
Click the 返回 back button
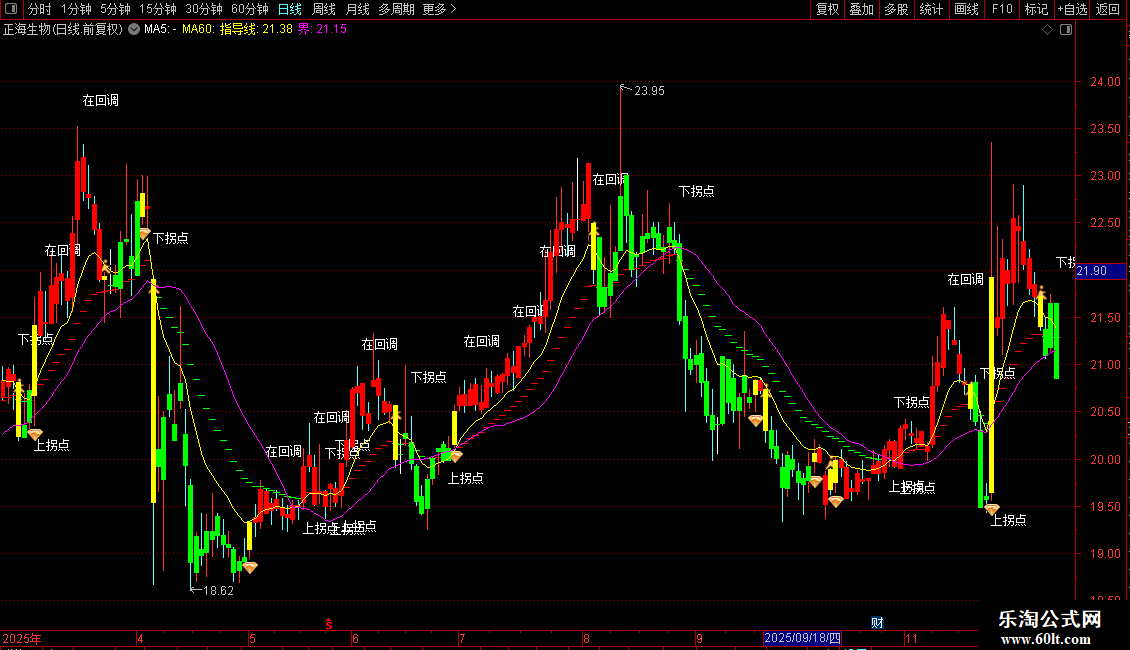[1108, 9]
